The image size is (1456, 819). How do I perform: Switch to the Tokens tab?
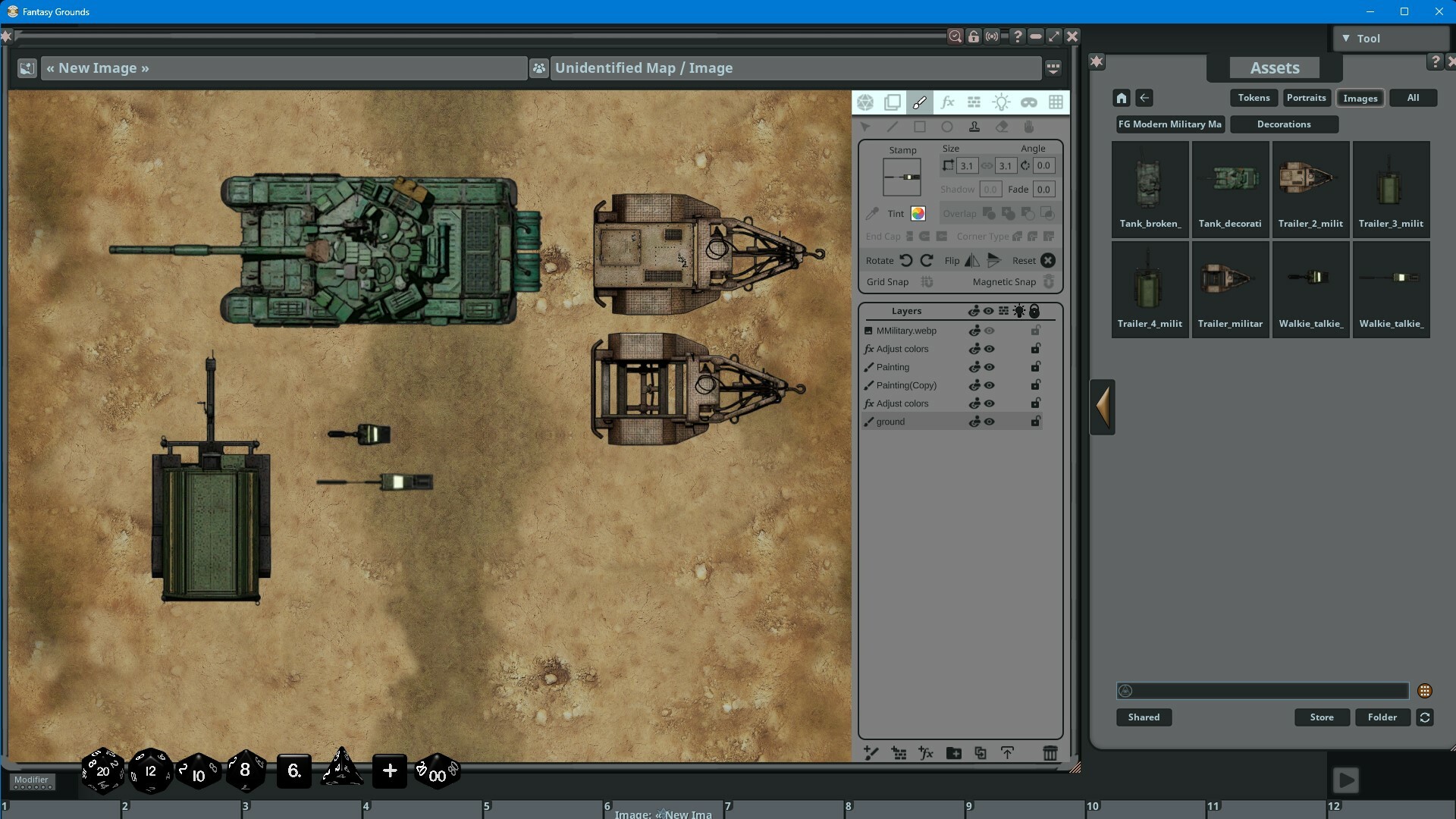[1253, 97]
